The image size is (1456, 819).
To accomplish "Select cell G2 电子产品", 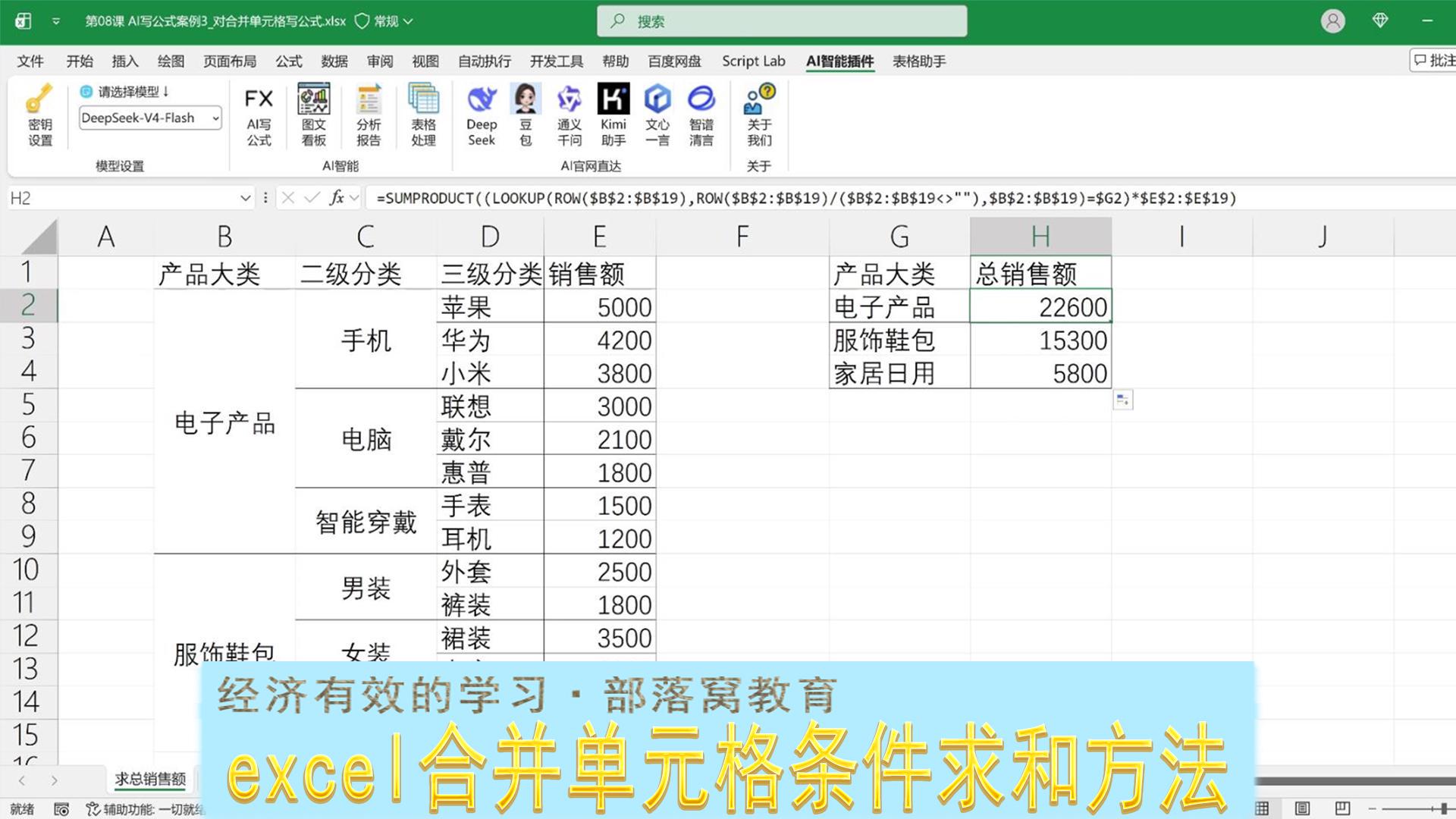I will (x=899, y=306).
